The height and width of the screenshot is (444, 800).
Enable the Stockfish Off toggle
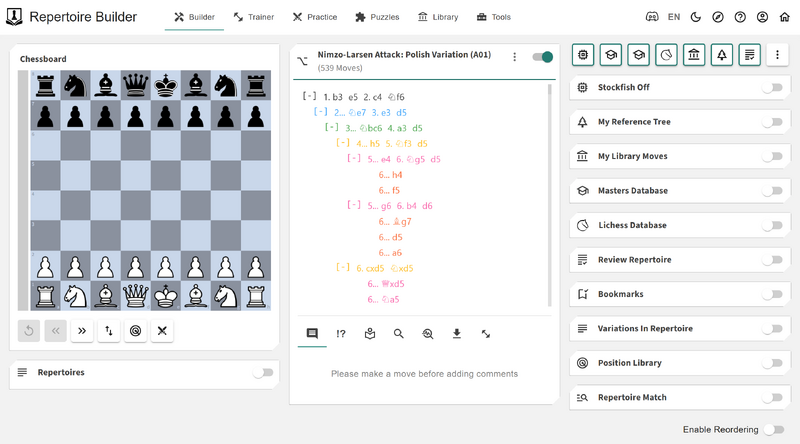point(771,88)
